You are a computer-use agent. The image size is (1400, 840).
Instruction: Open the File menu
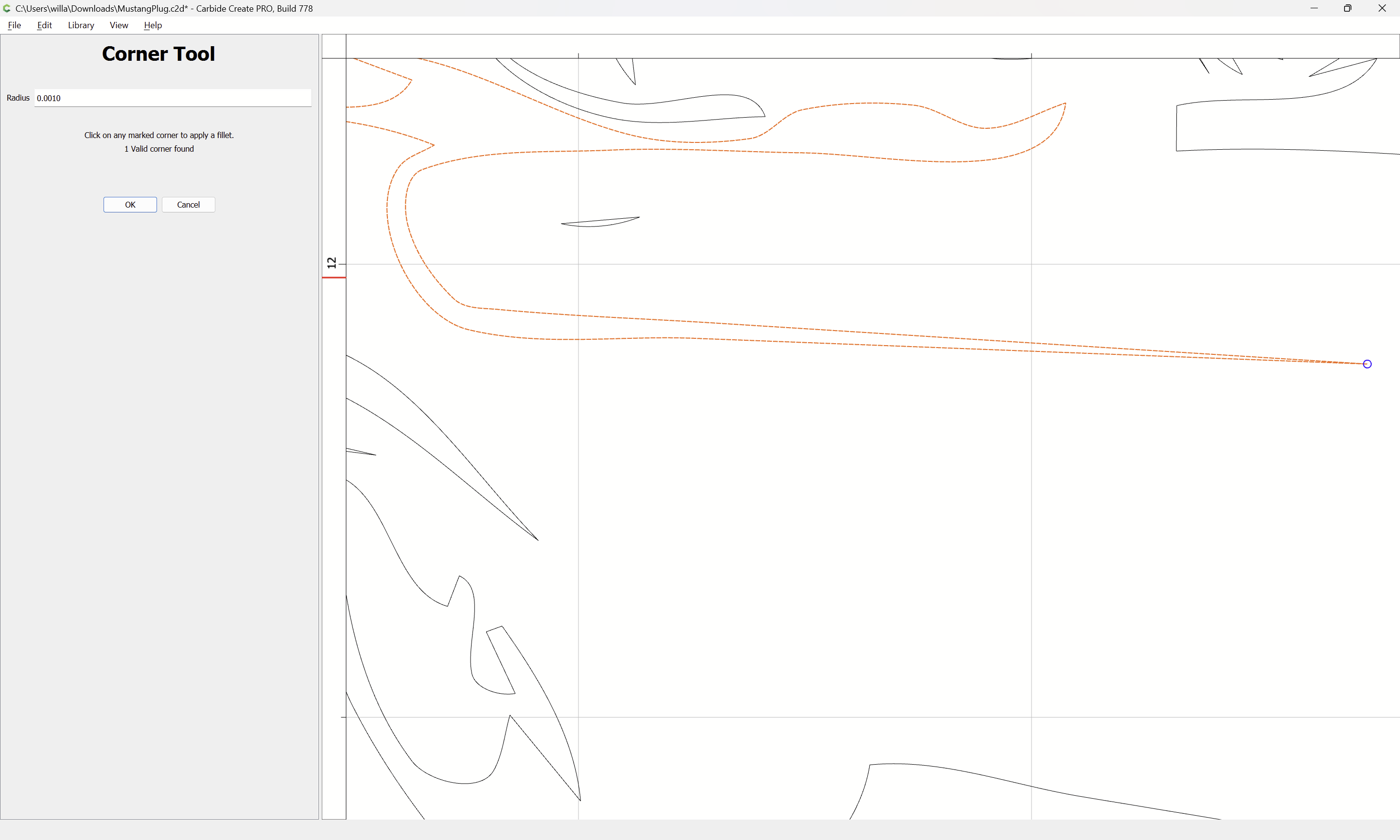14,25
